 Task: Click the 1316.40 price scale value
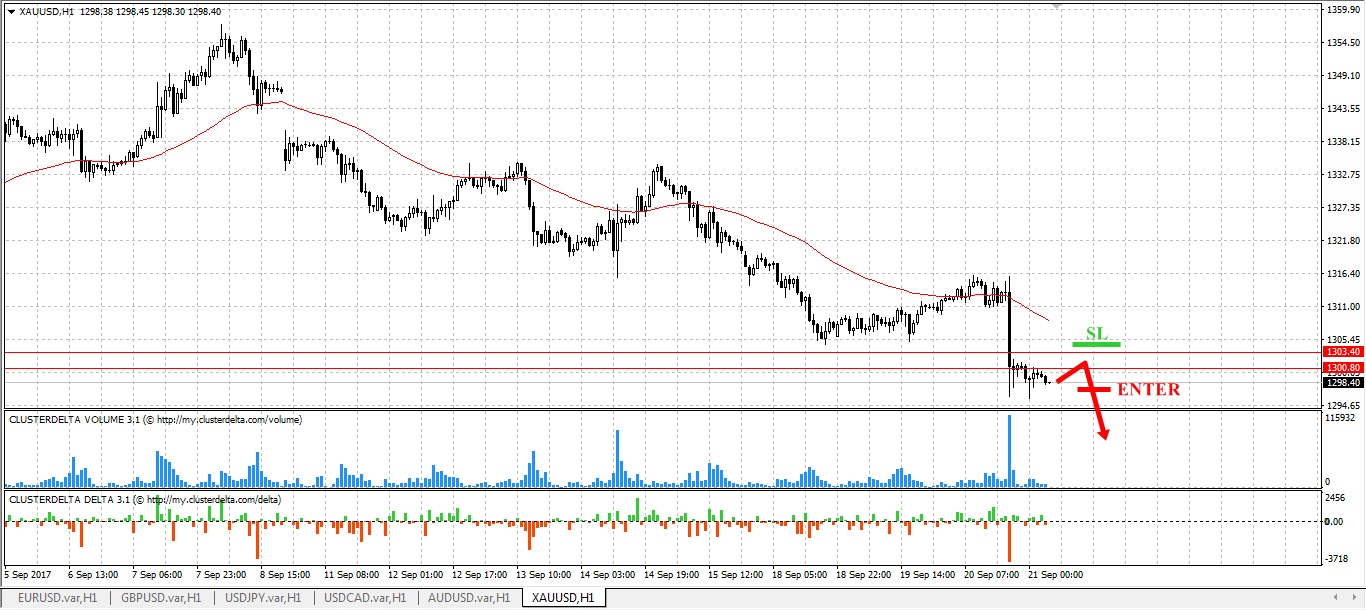tap(1343, 273)
